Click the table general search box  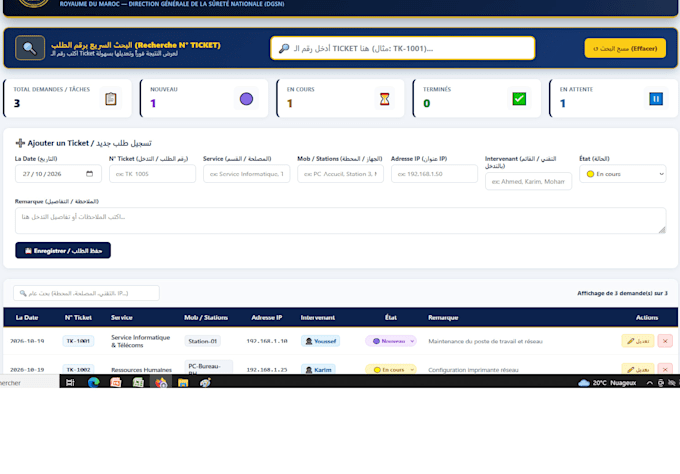coord(86,293)
